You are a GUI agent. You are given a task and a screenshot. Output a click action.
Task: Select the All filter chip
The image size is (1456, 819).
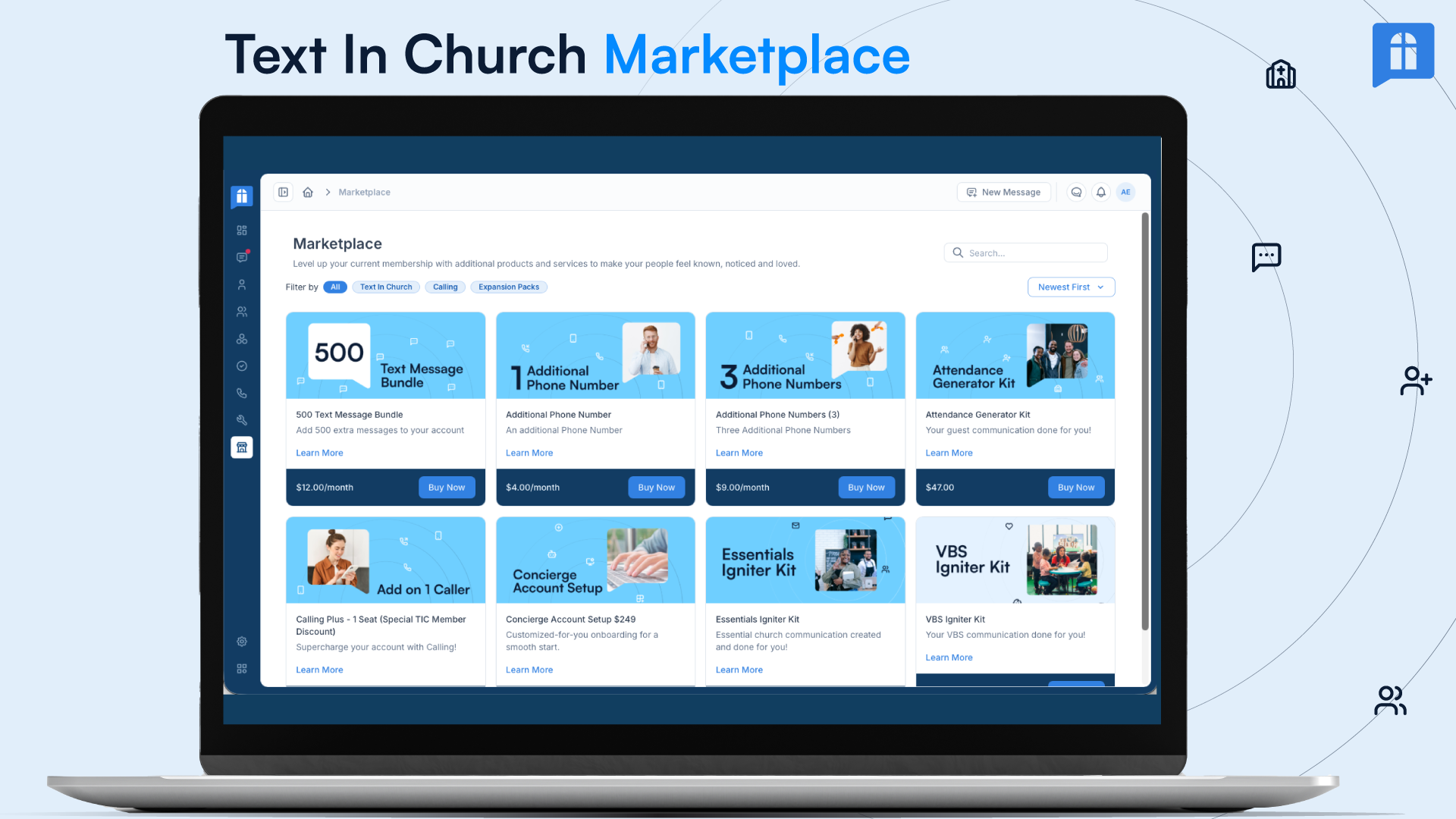335,287
